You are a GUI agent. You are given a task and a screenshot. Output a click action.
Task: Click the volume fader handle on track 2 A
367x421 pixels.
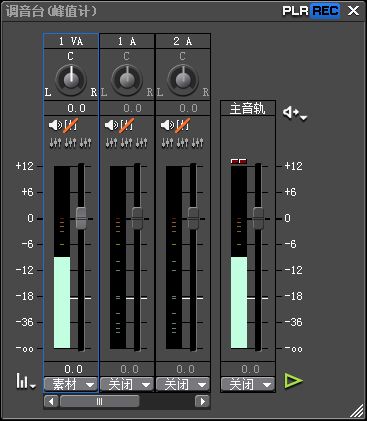[x=193, y=218]
